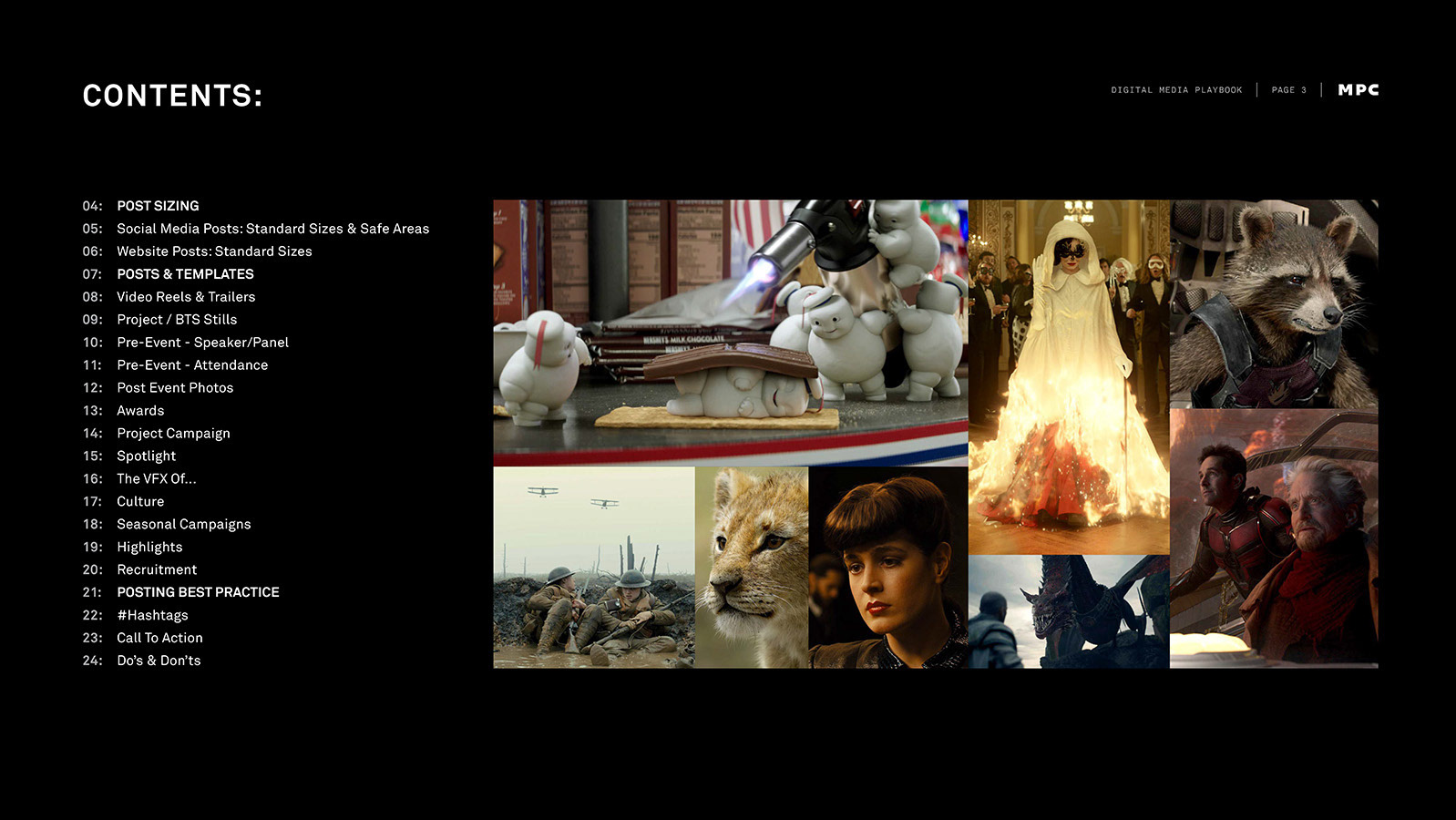Image resolution: width=1456 pixels, height=820 pixels.
Task: Click the WWI soldiers in trench image
Action: pos(594,568)
